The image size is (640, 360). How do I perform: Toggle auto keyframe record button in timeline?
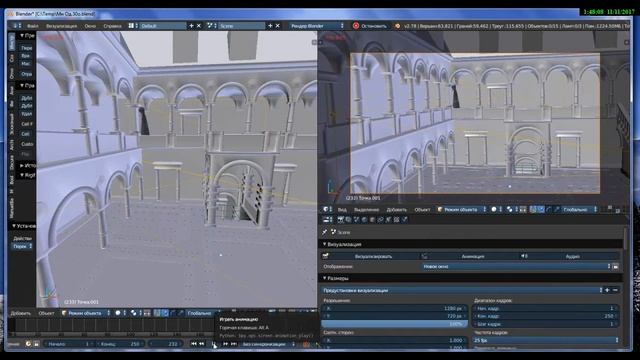coord(306,344)
